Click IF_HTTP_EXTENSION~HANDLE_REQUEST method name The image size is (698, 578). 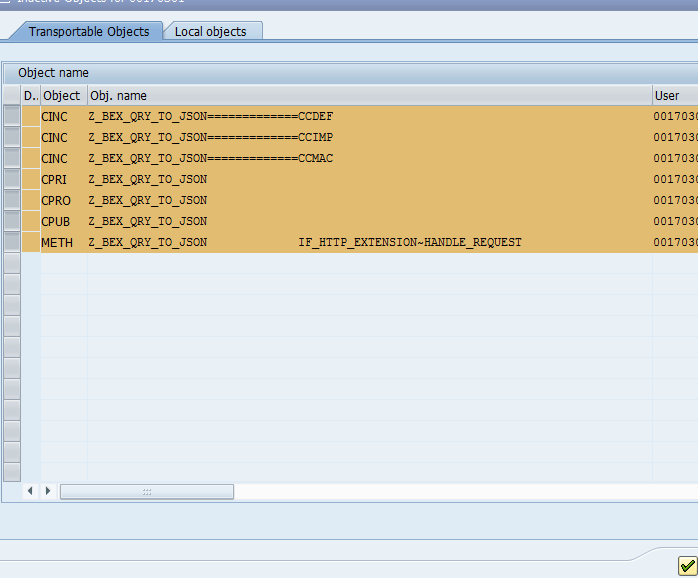[410, 242]
